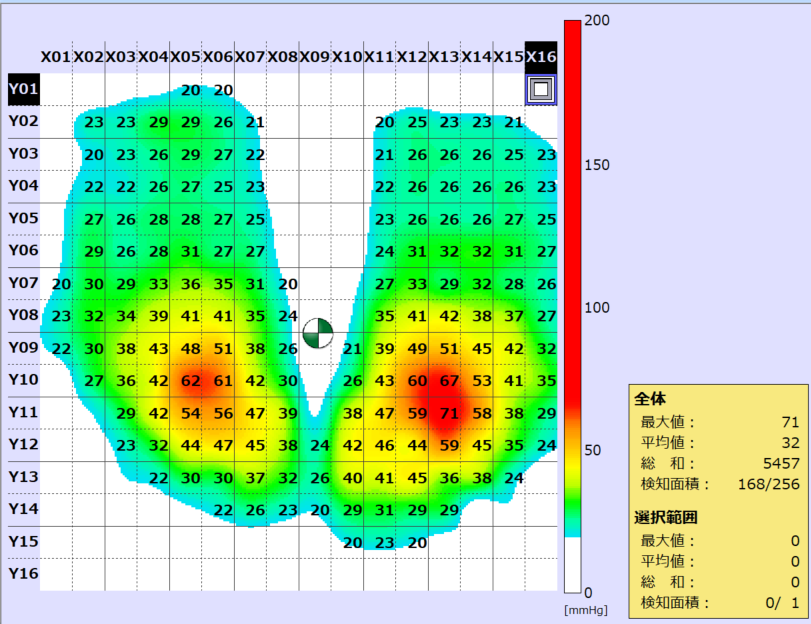Click the peak pressure cell 71 in the grid
Screen dimensions: 811x624
click(x=449, y=413)
